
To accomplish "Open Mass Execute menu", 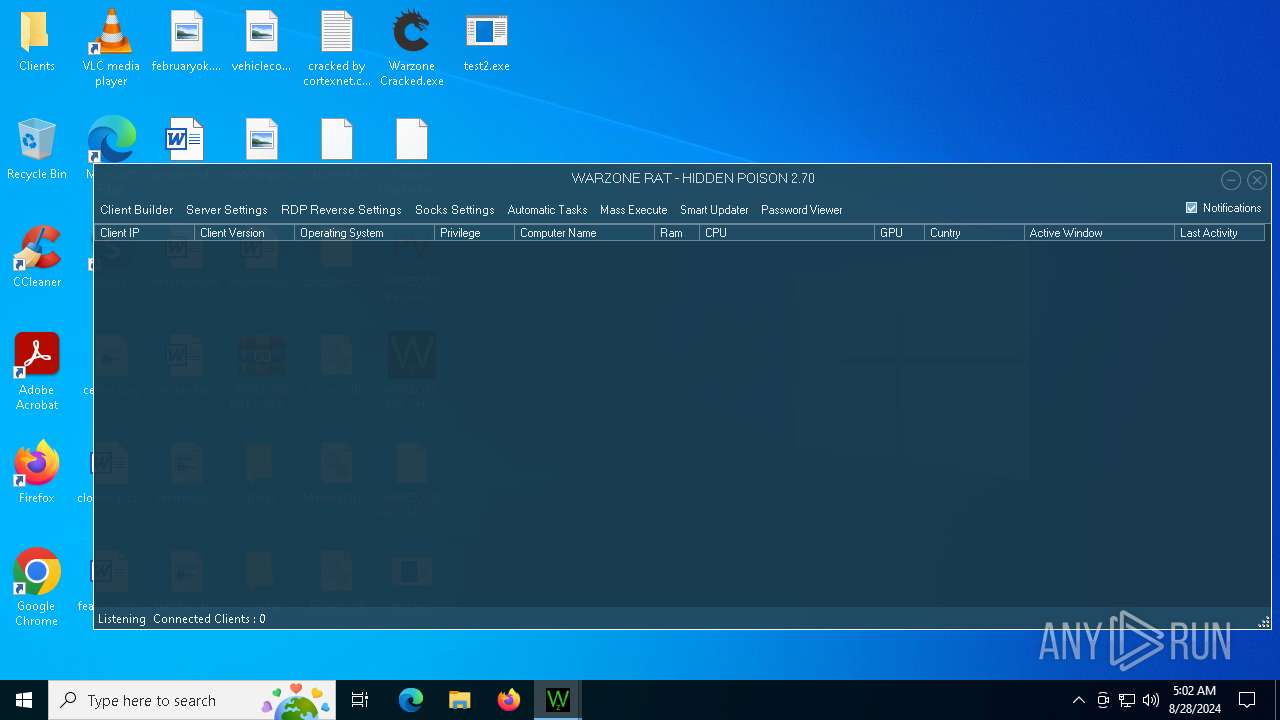I will click(633, 210).
